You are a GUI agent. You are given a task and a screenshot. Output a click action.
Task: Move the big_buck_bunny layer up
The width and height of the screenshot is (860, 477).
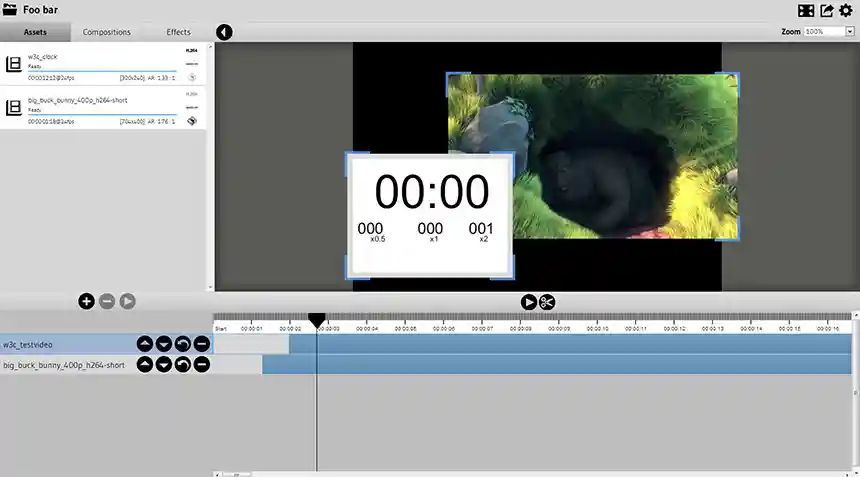click(145, 365)
